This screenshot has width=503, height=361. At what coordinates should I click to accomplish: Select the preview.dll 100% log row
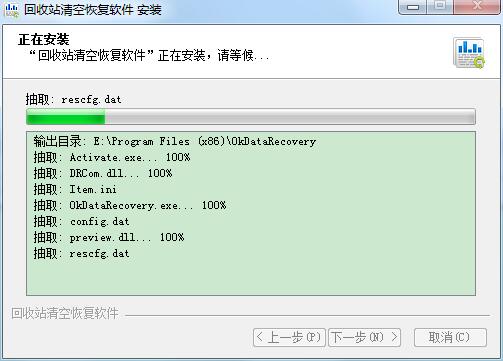[x=109, y=237]
